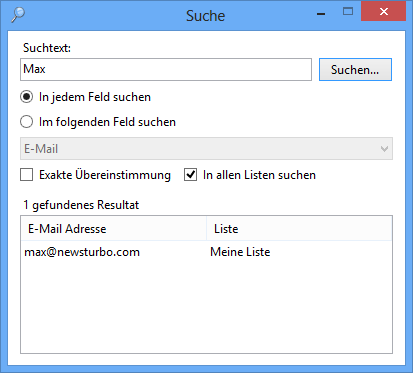Click the Suchen... button
The image size is (413, 373).
pyautogui.click(x=355, y=70)
